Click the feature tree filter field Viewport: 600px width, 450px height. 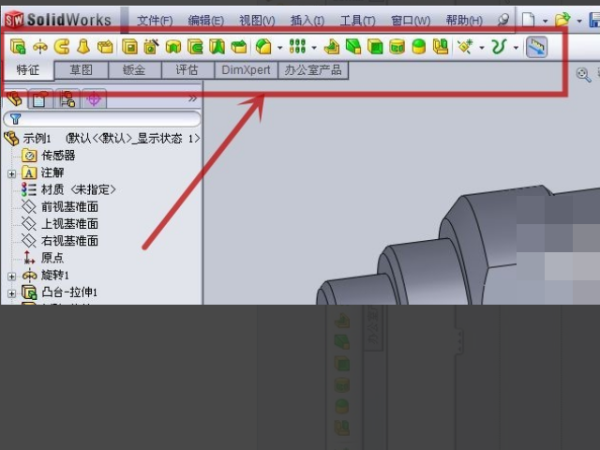click(x=102, y=119)
